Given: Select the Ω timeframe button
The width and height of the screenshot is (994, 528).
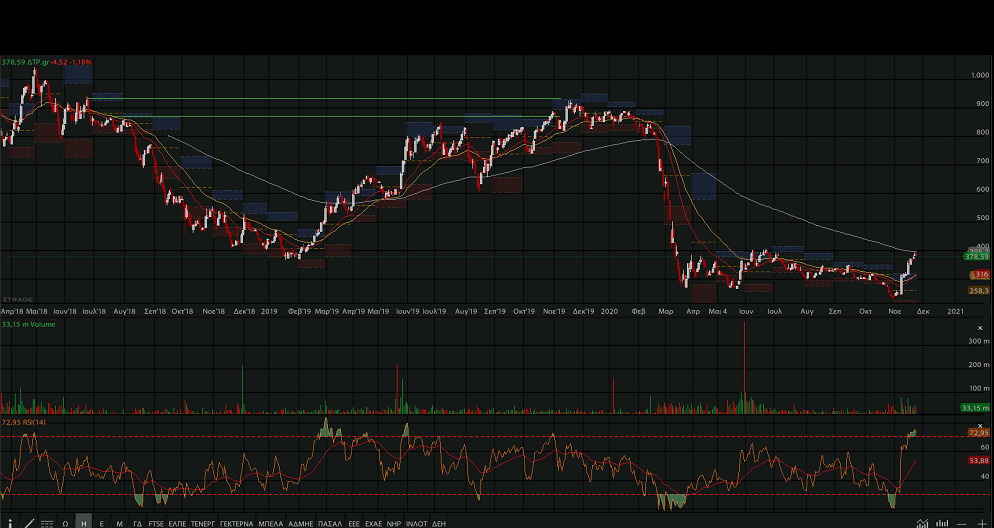Looking at the screenshot, I should click(65, 523).
